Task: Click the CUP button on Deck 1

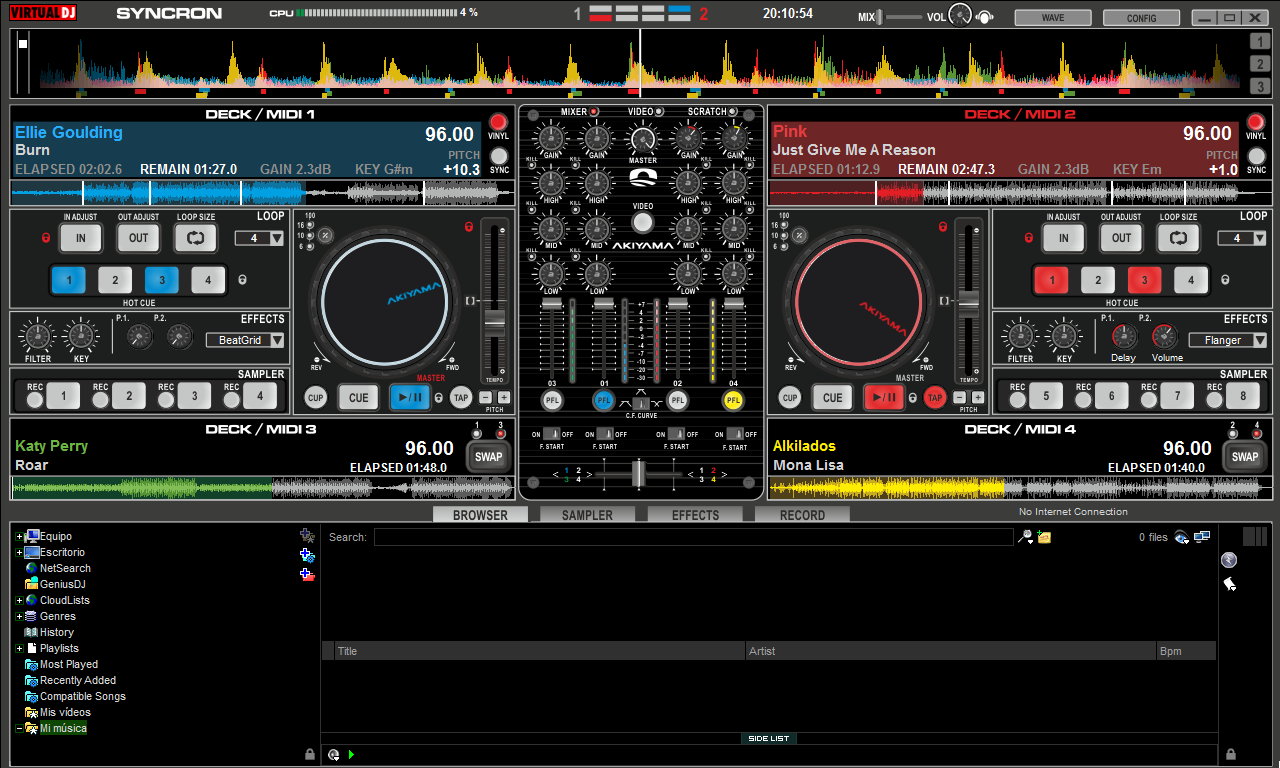Action: click(x=316, y=397)
